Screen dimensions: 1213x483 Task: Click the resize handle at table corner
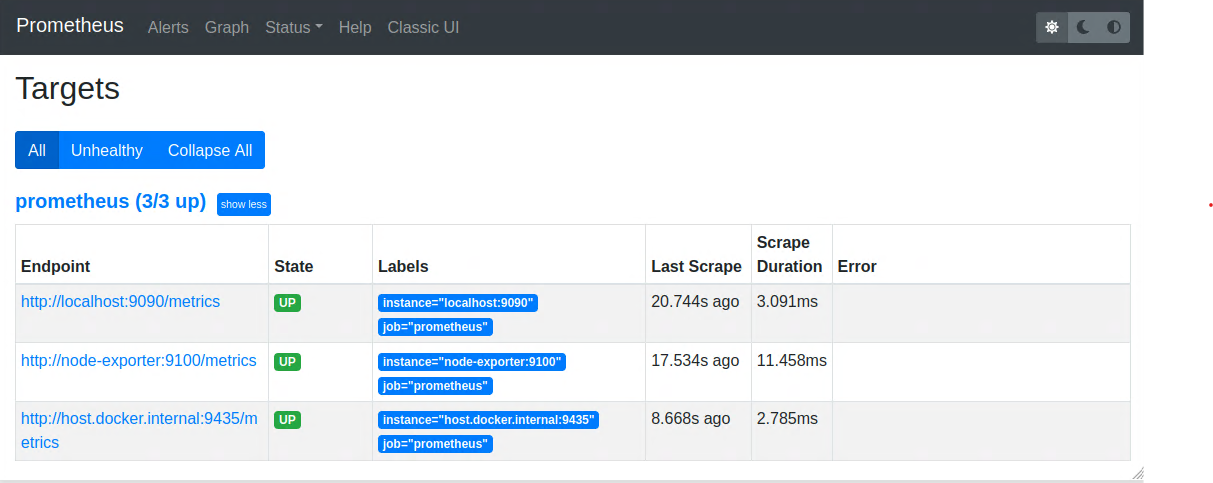pos(1137,474)
